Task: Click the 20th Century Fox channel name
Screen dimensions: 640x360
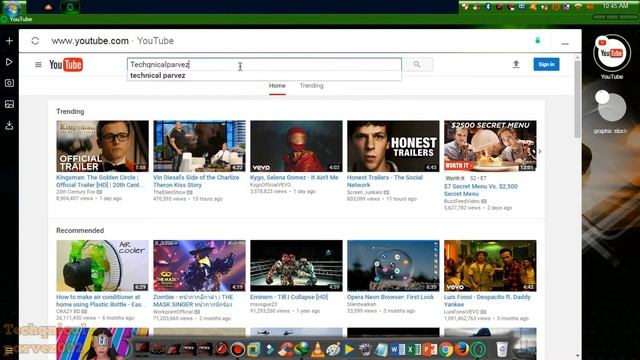Action: point(76,192)
